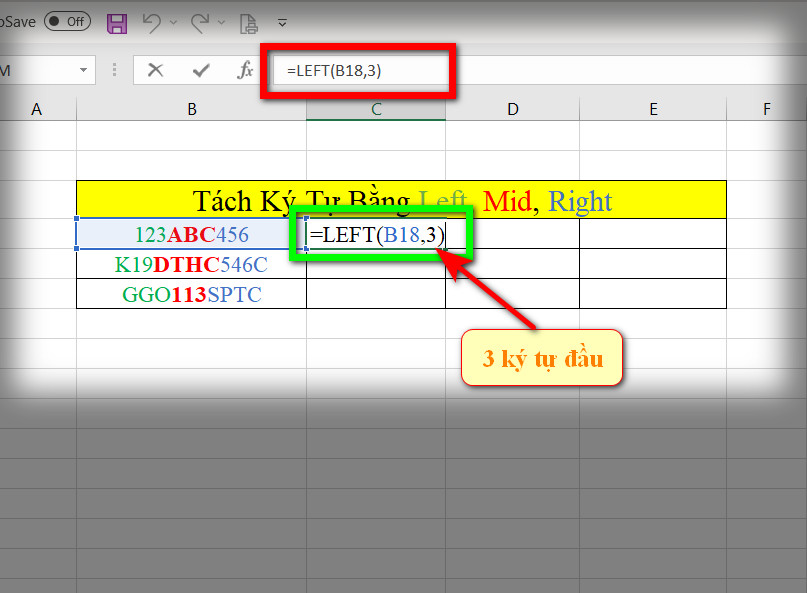Image resolution: width=807 pixels, height=593 pixels.
Task: Click the purple Save icon
Action: (117, 23)
